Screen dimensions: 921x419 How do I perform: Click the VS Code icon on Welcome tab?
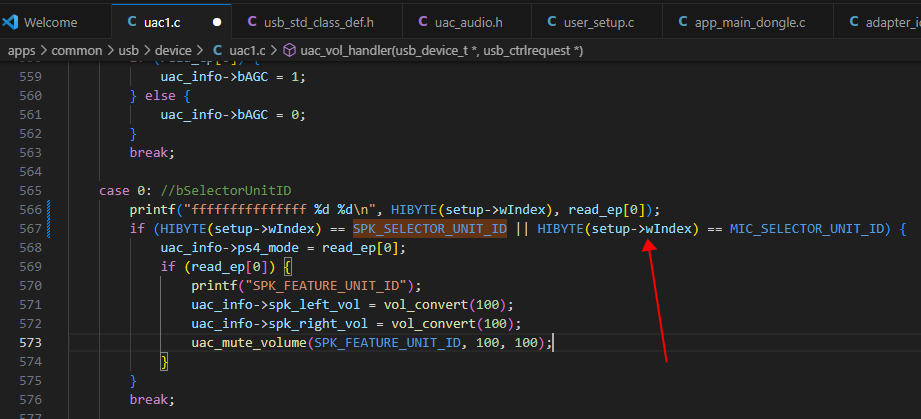[x=11, y=22]
